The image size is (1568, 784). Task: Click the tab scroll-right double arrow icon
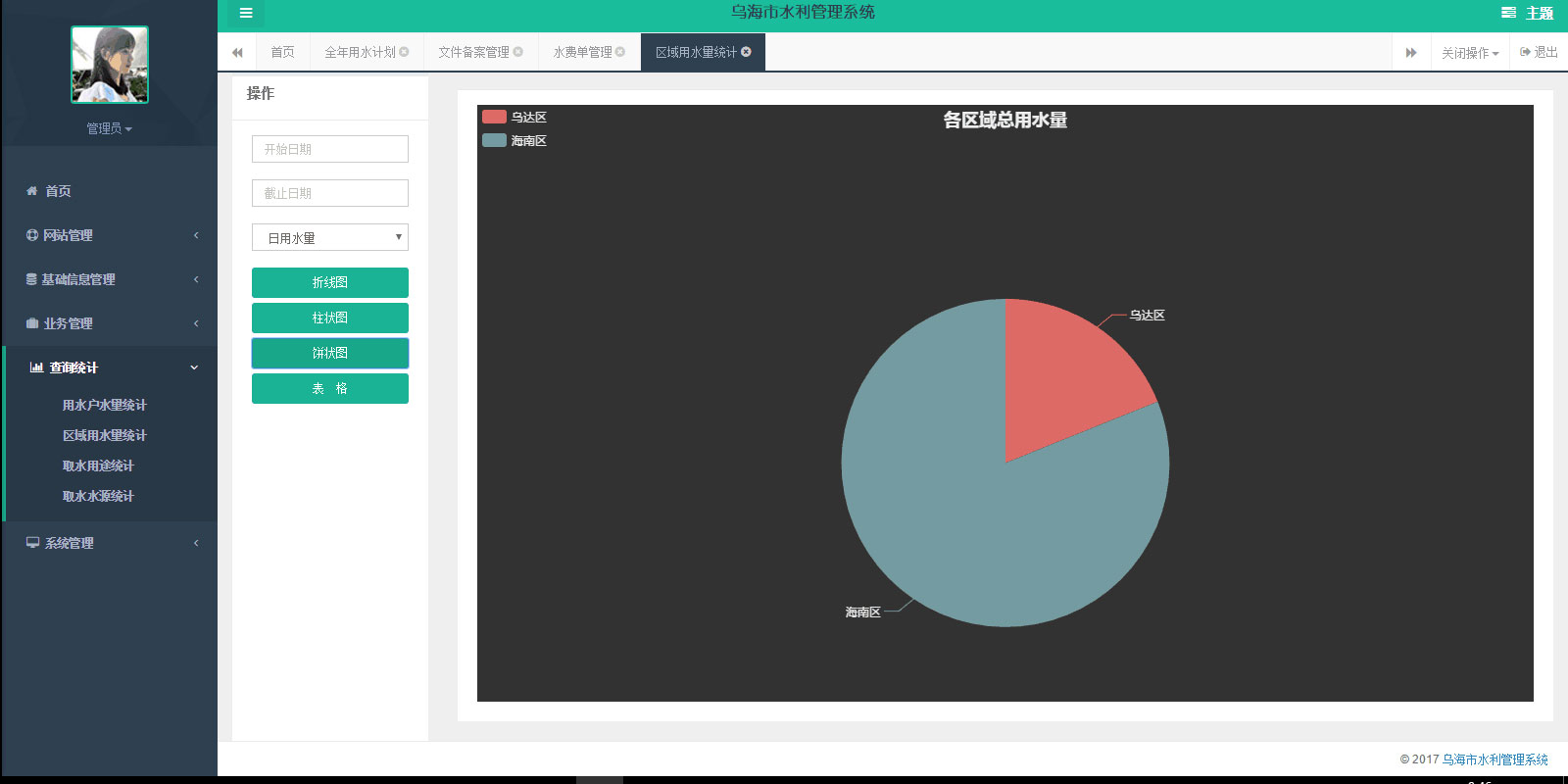(1411, 52)
